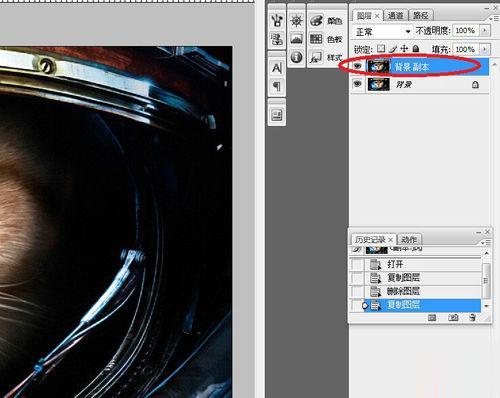This screenshot has width=500, height=398.
Task: Open the Histogram panel icon
Action: point(296,39)
